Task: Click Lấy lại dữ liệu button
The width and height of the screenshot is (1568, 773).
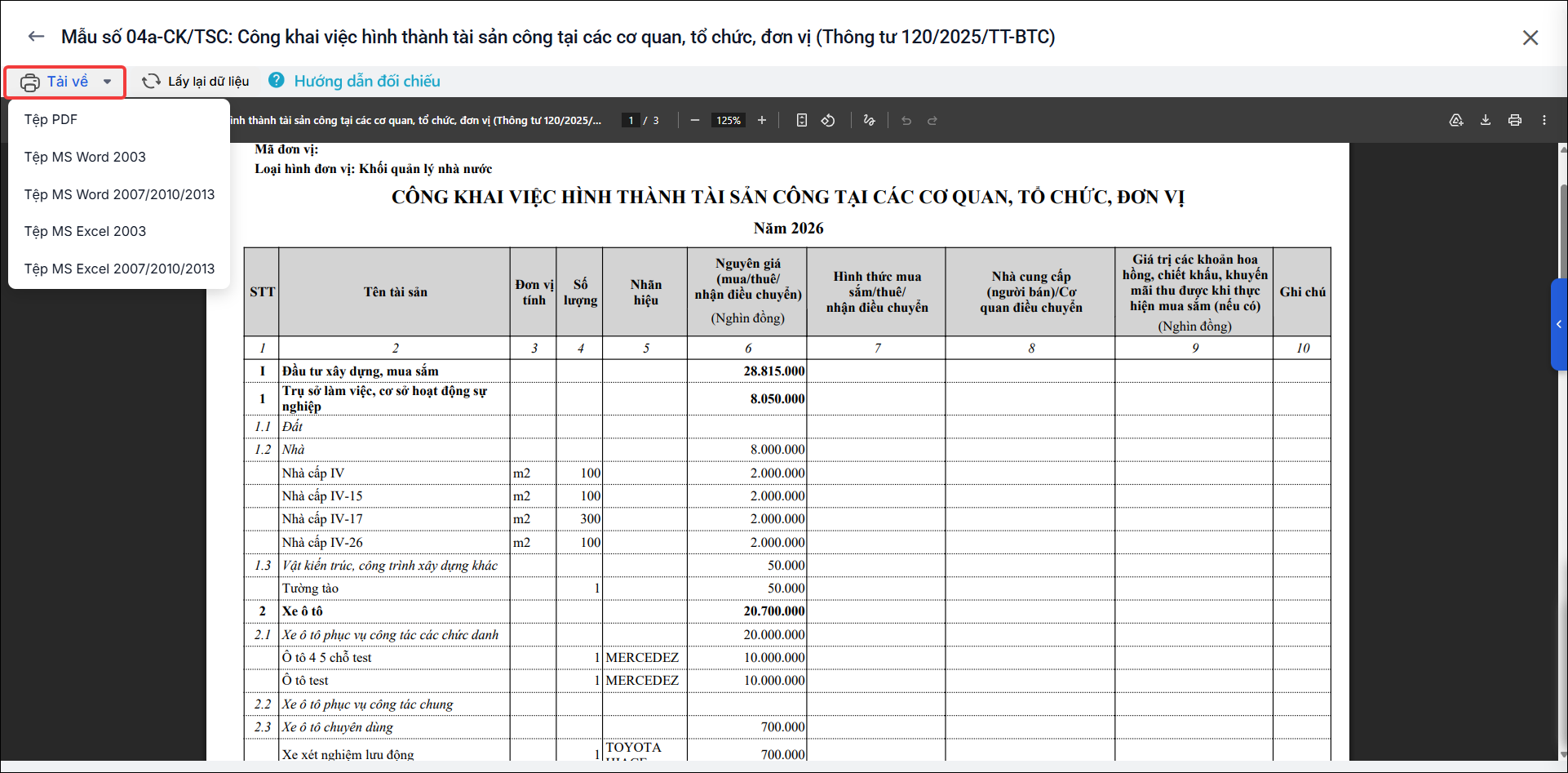Action: (196, 81)
